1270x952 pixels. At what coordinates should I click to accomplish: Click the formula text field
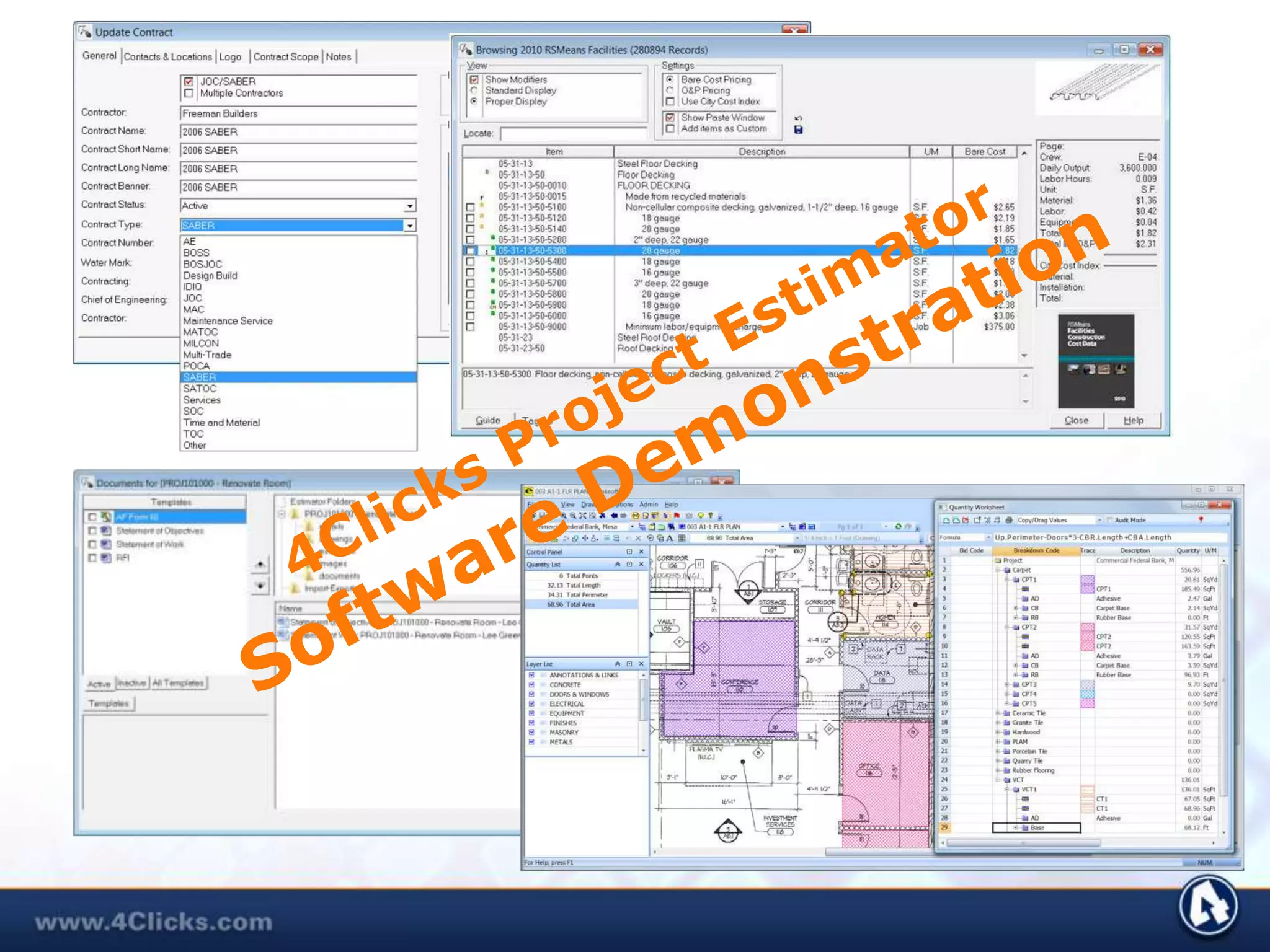[x=1110, y=537]
